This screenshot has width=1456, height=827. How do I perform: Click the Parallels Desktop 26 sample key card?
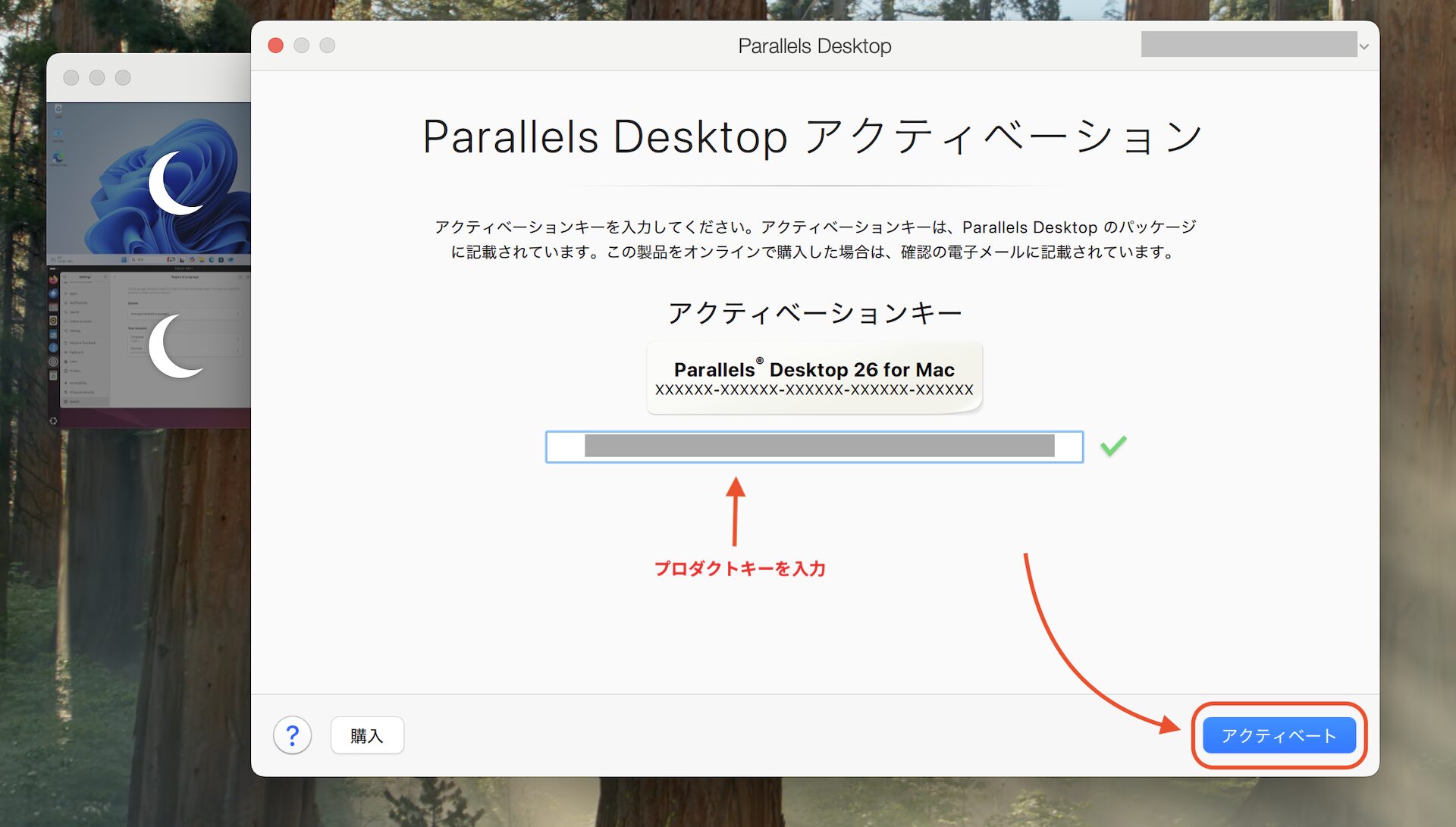click(x=814, y=378)
